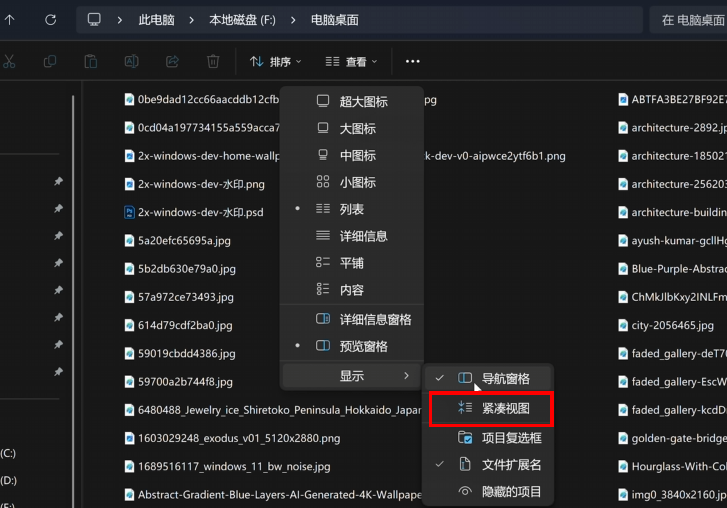The image size is (727, 508).
Task: Toggle 预览窗格 preview pane
Action: 352,346
